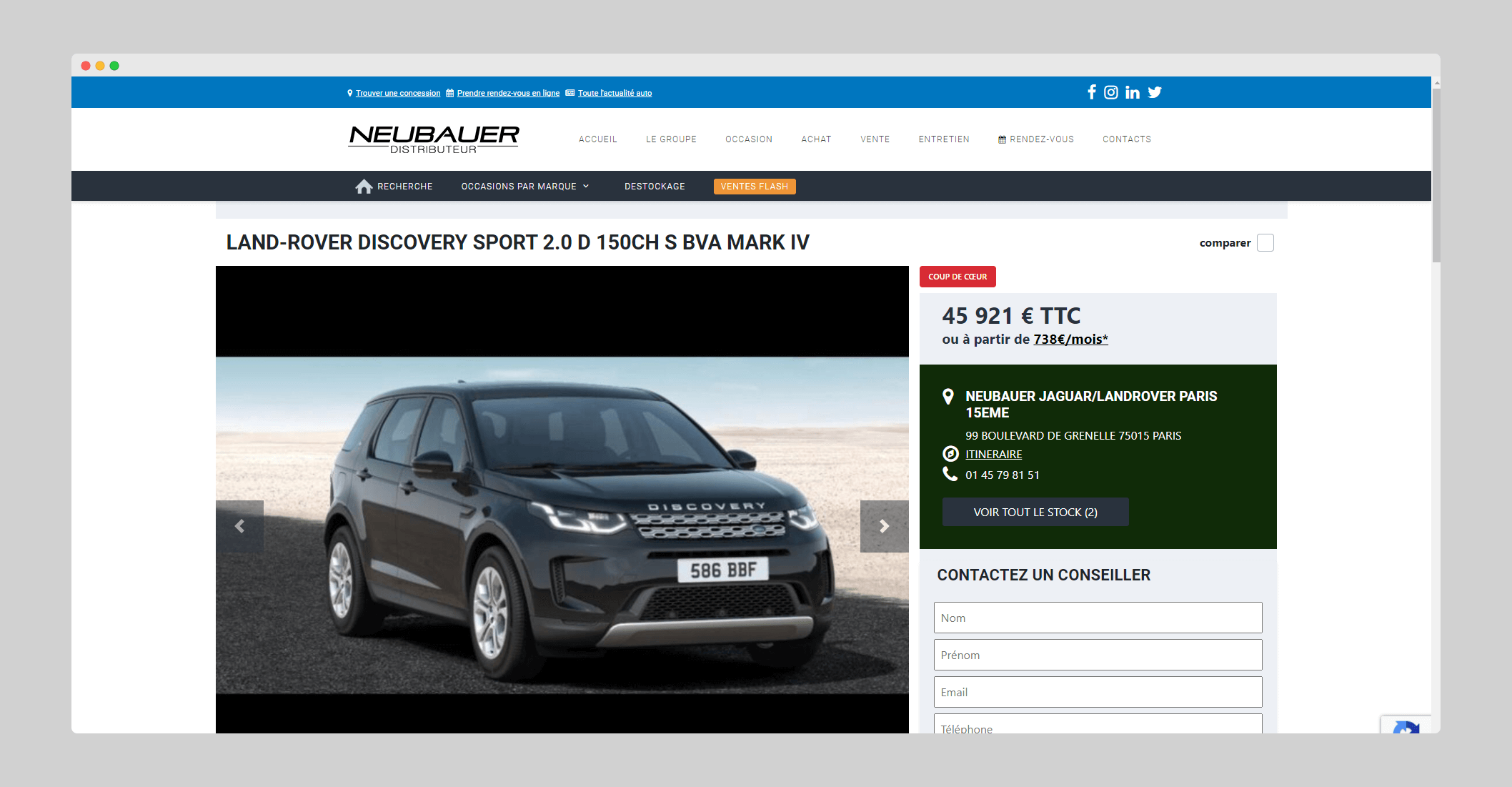Follow Prendre rendez-vous en ligne link

(x=508, y=93)
